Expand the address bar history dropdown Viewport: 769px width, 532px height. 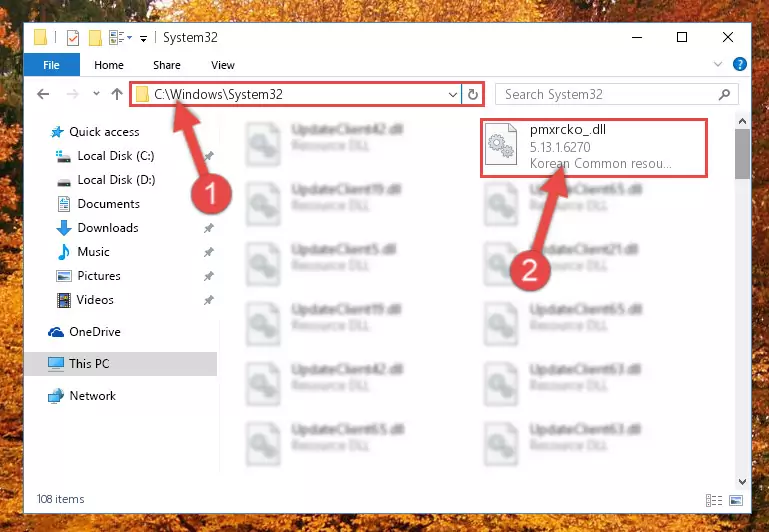point(453,94)
